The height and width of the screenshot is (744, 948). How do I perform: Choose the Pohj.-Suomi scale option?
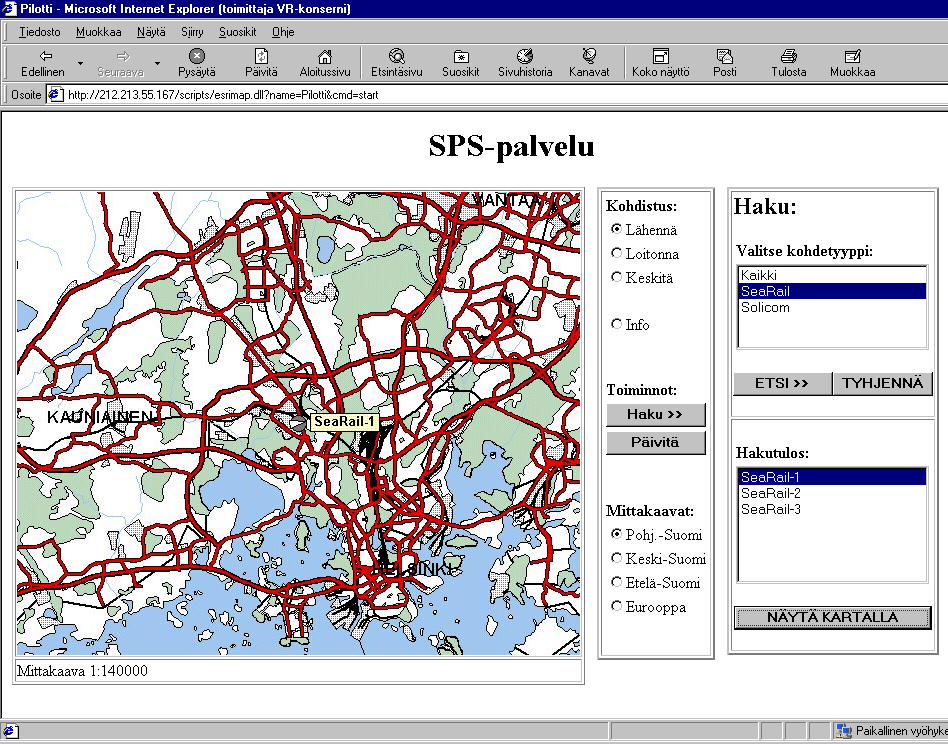616,534
